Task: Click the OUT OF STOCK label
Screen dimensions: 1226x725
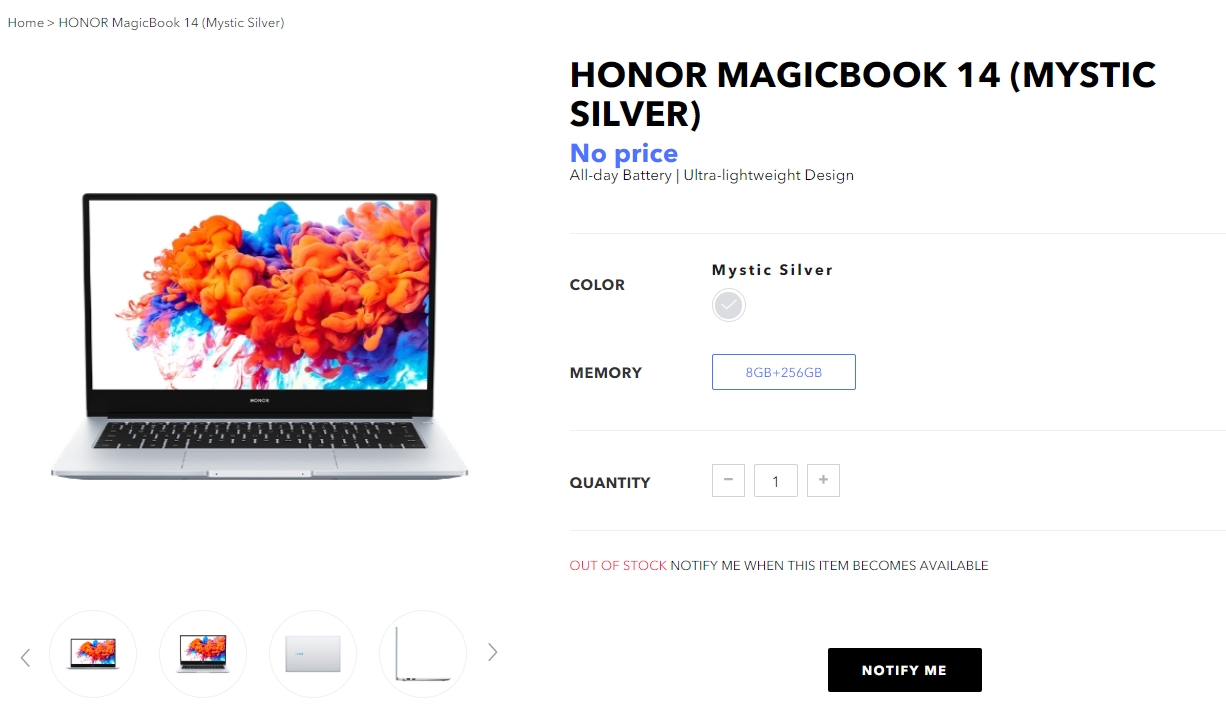Action: click(618, 565)
